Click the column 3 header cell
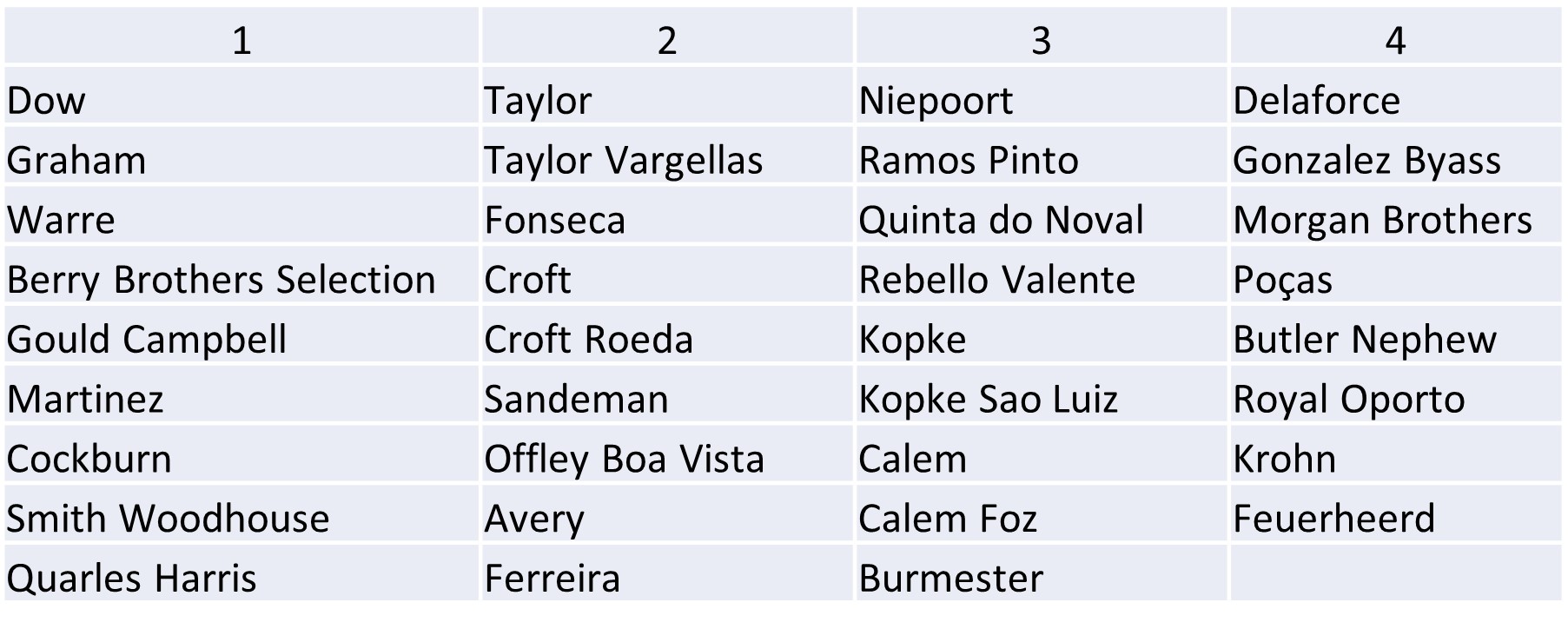This screenshot has width=1568, height=629. click(1041, 40)
